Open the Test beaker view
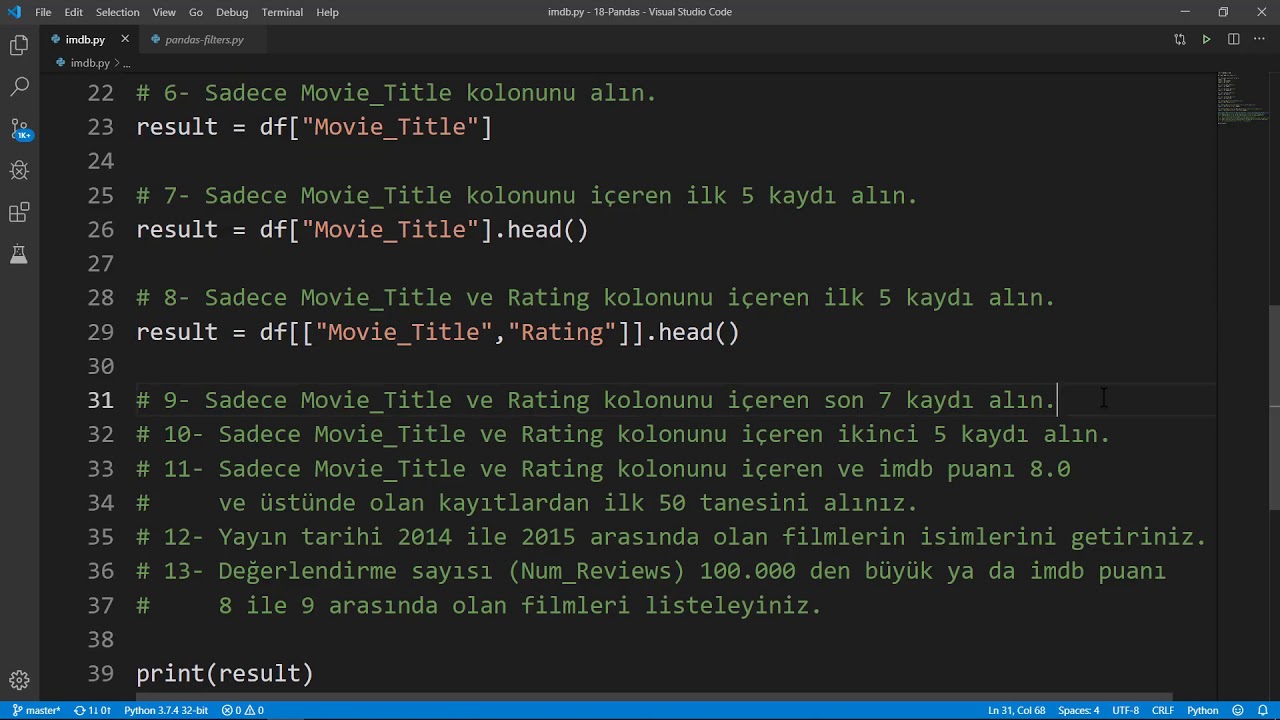The width and height of the screenshot is (1280, 720). (x=19, y=255)
